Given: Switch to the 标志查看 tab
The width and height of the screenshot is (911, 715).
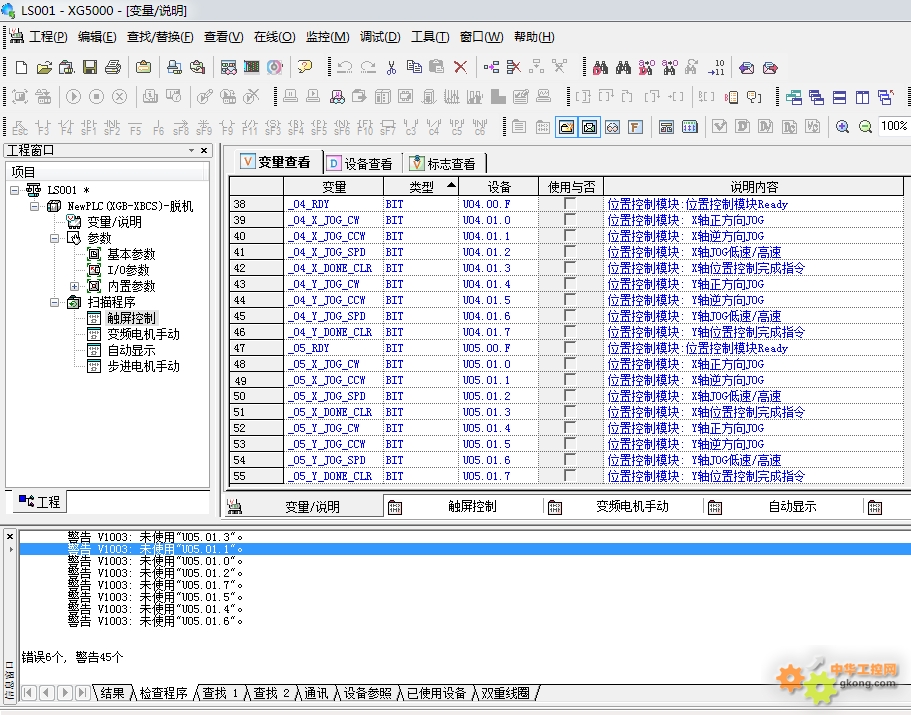Looking at the screenshot, I should coord(444,164).
